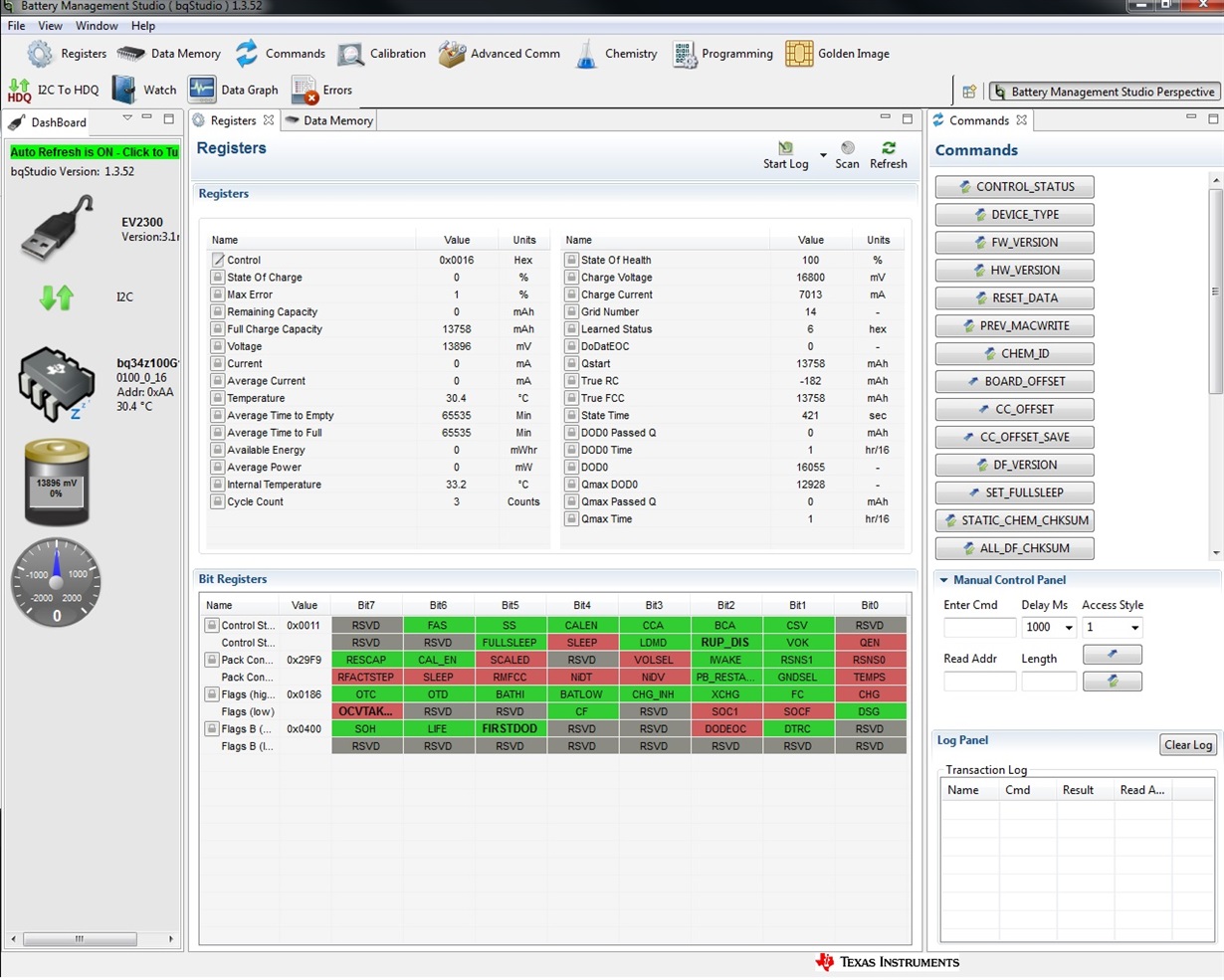Viewport: 1224px width, 980px height.
Task: Click the FIRSTDOD bit cell
Action: click(510, 729)
